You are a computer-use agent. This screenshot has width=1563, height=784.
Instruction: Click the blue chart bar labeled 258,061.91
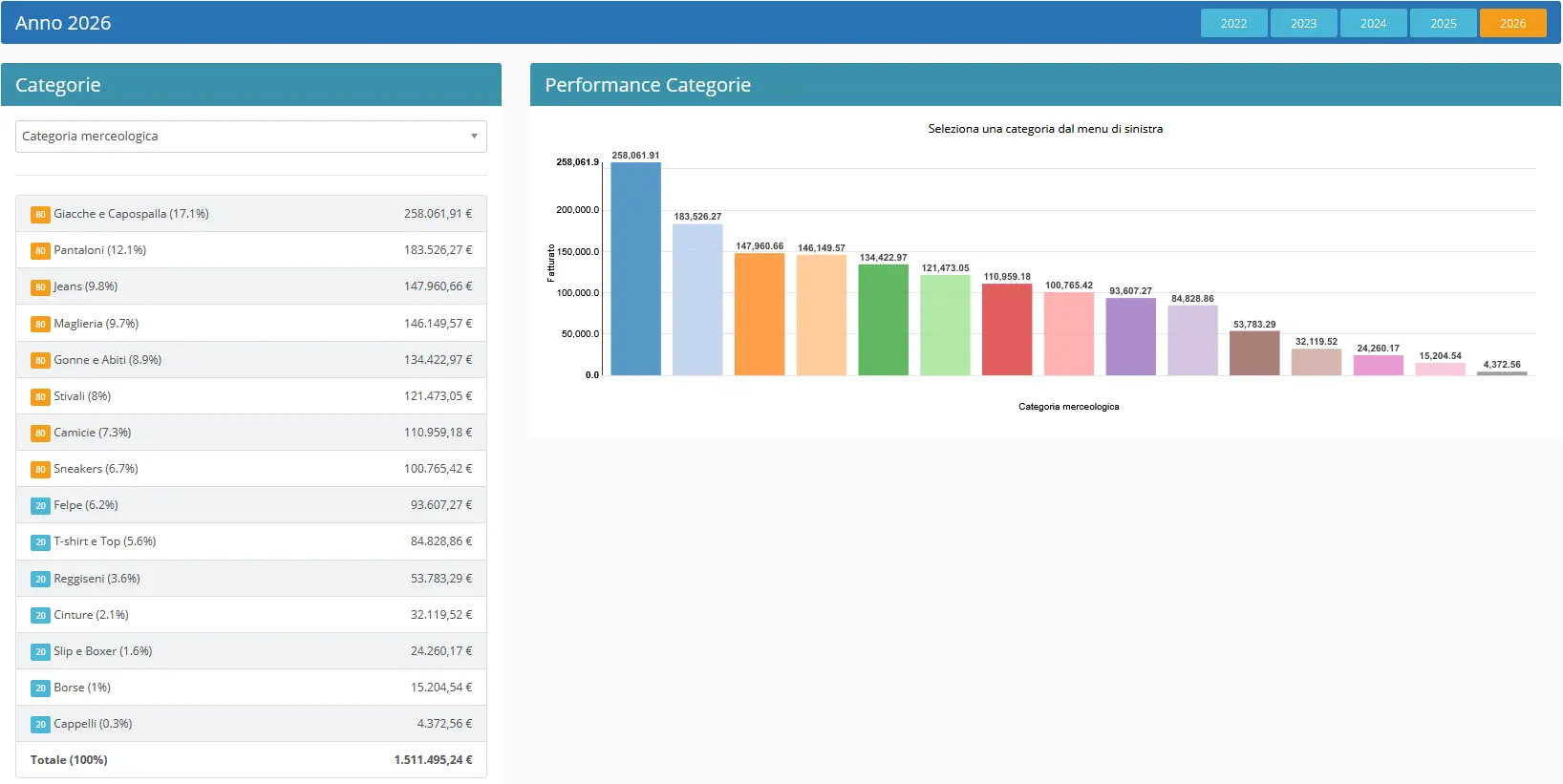pos(635,268)
